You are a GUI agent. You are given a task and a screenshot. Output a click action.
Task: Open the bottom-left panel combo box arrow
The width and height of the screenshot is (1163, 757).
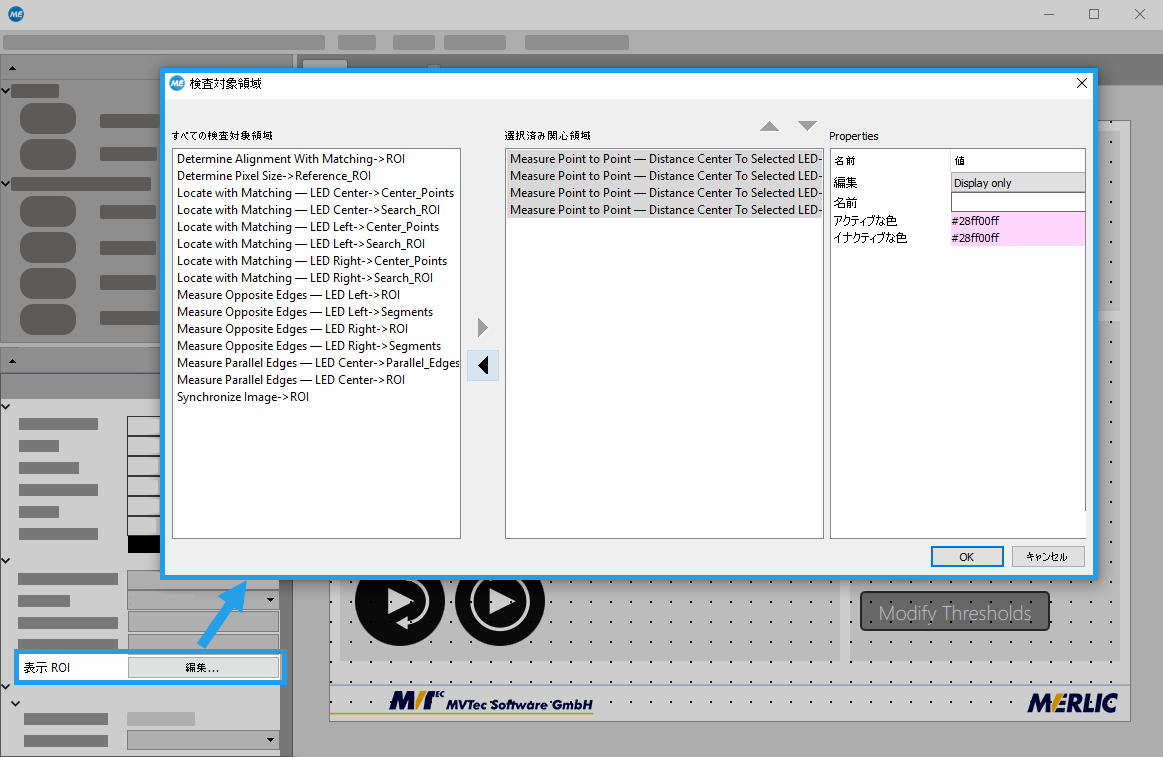tap(271, 740)
